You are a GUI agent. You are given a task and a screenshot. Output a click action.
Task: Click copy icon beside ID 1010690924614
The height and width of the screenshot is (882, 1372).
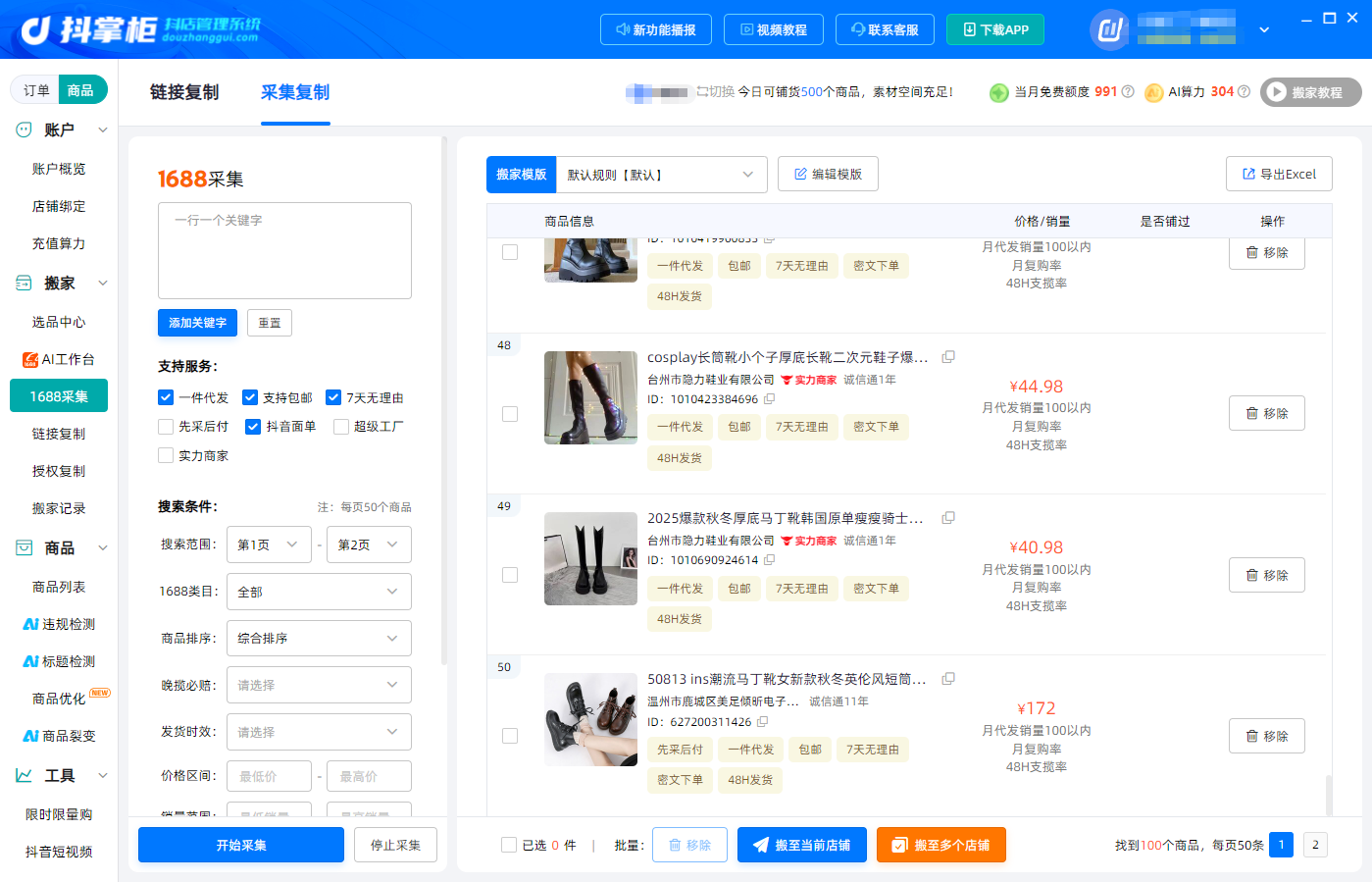pyautogui.click(x=770, y=560)
